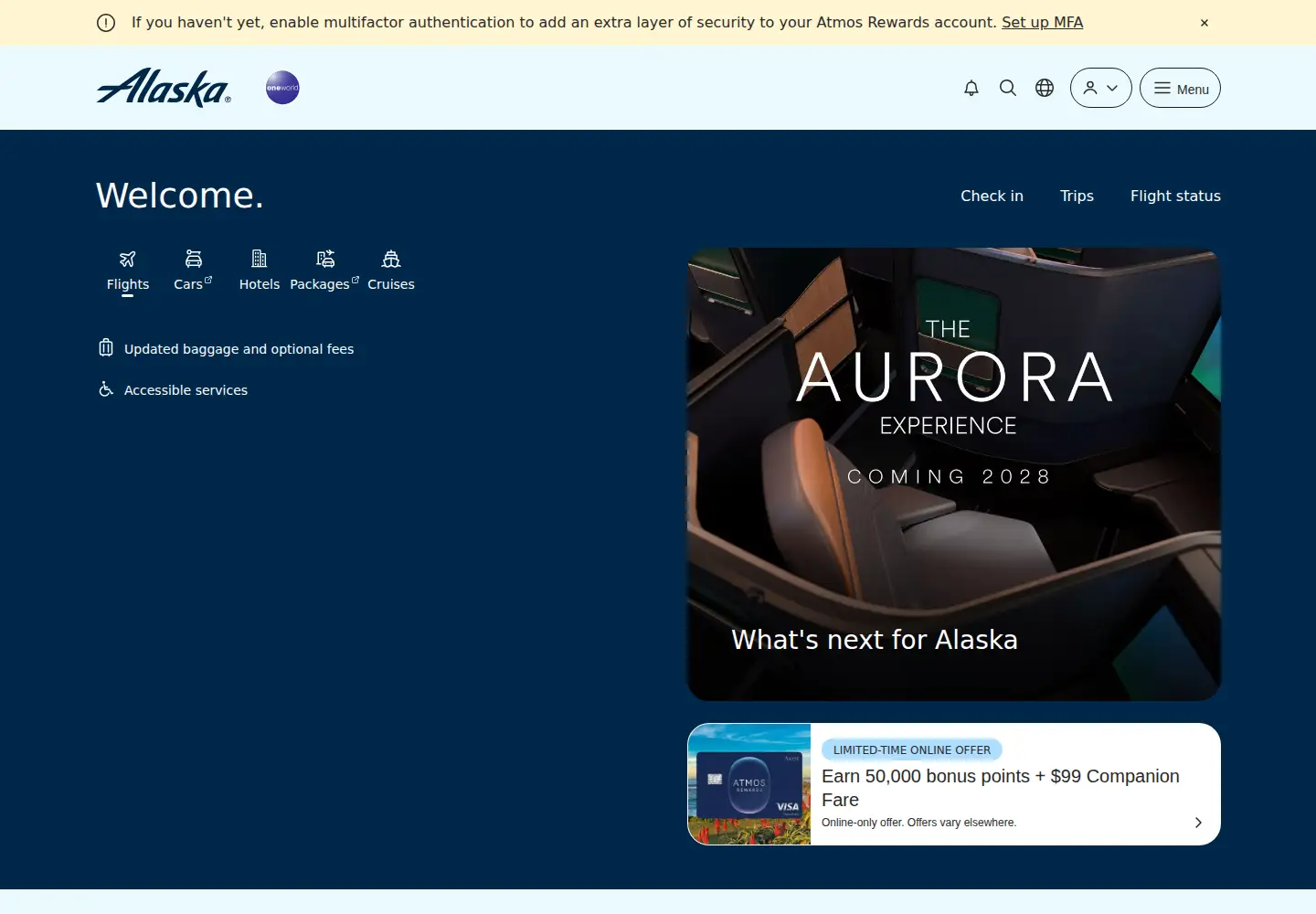The height and width of the screenshot is (914, 1316).
Task: Open the Menu button
Action: pos(1180,88)
